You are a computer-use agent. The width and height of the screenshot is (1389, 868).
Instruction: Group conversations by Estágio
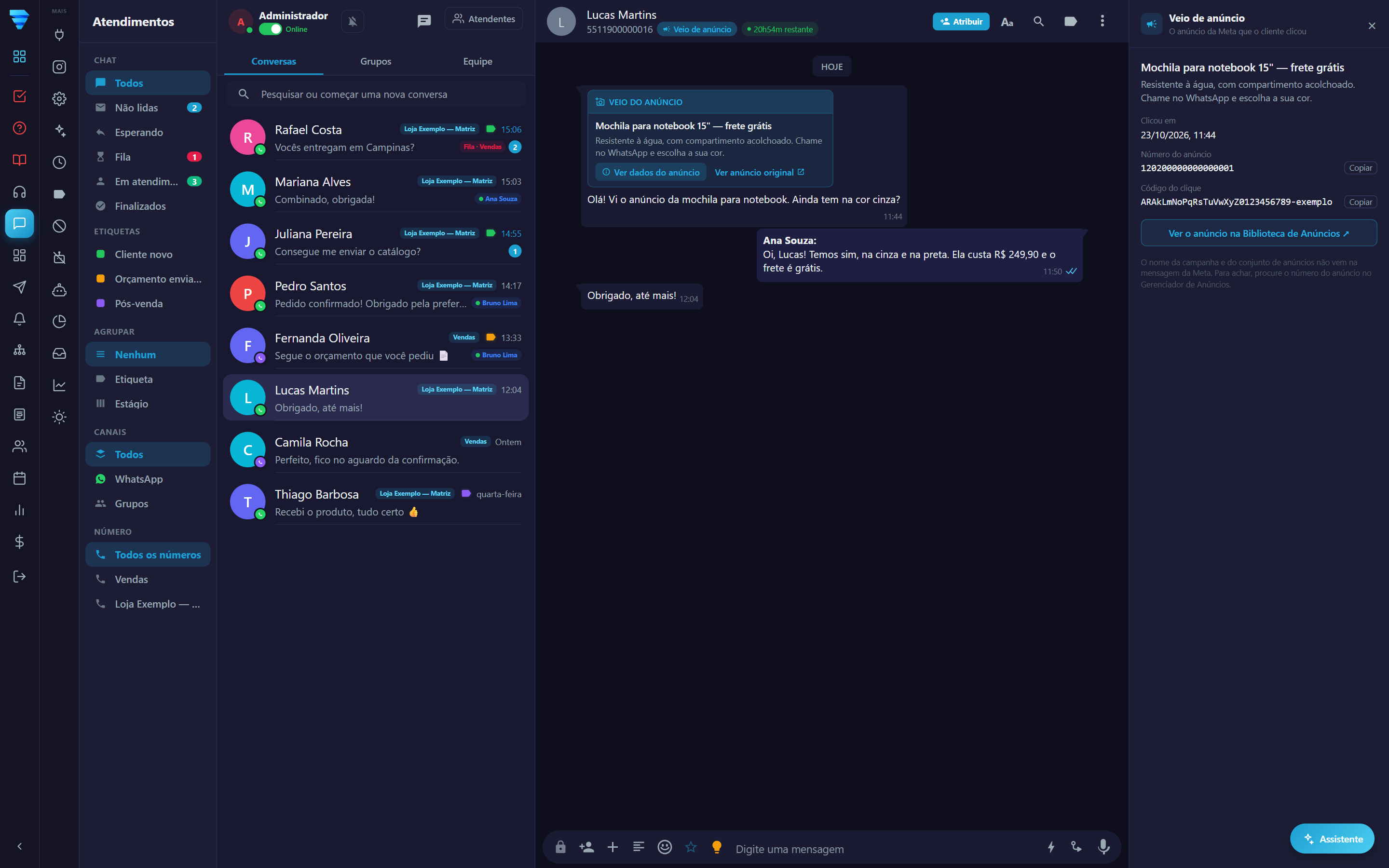148,404
